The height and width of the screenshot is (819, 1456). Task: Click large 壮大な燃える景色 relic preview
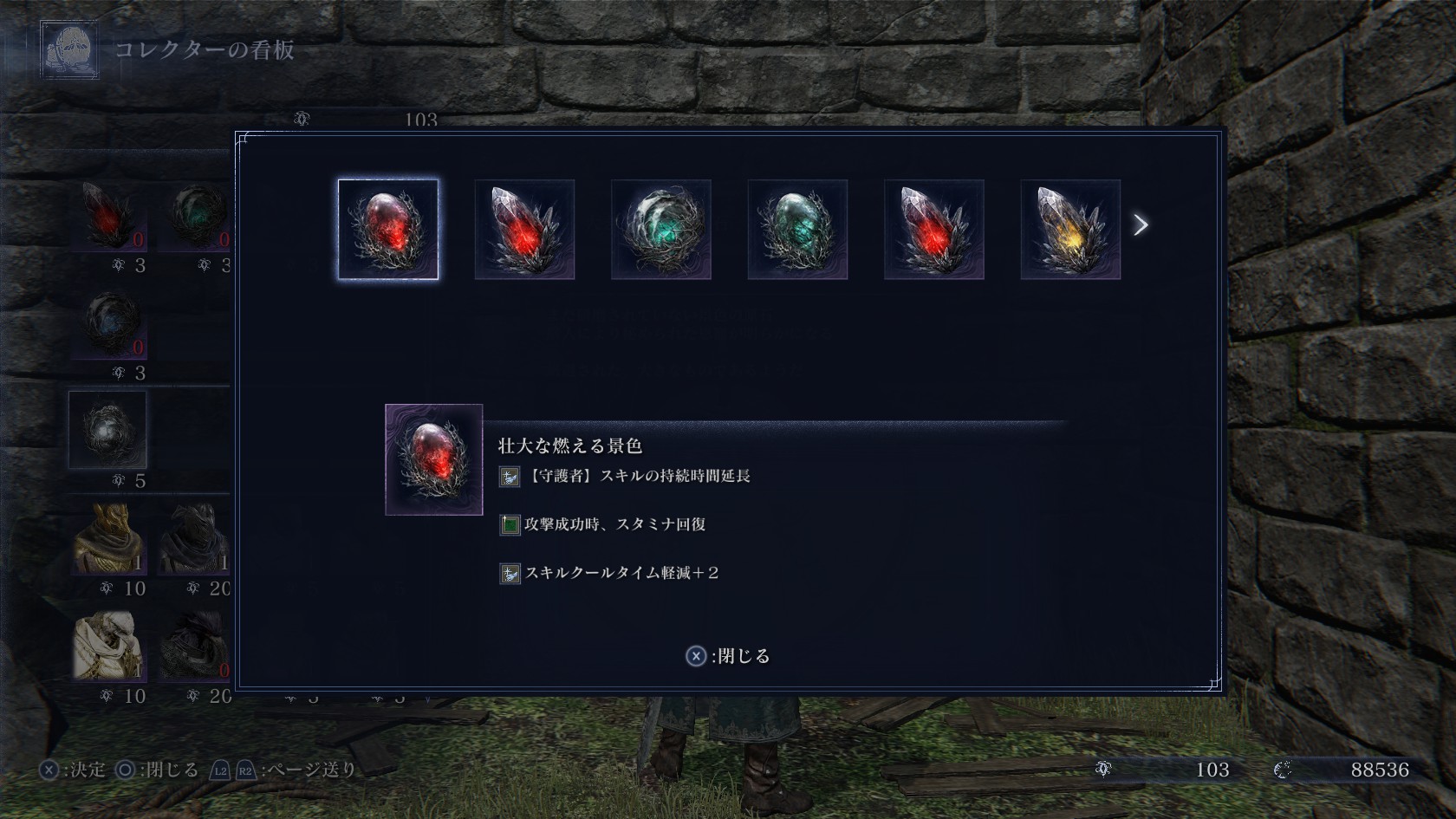click(434, 460)
